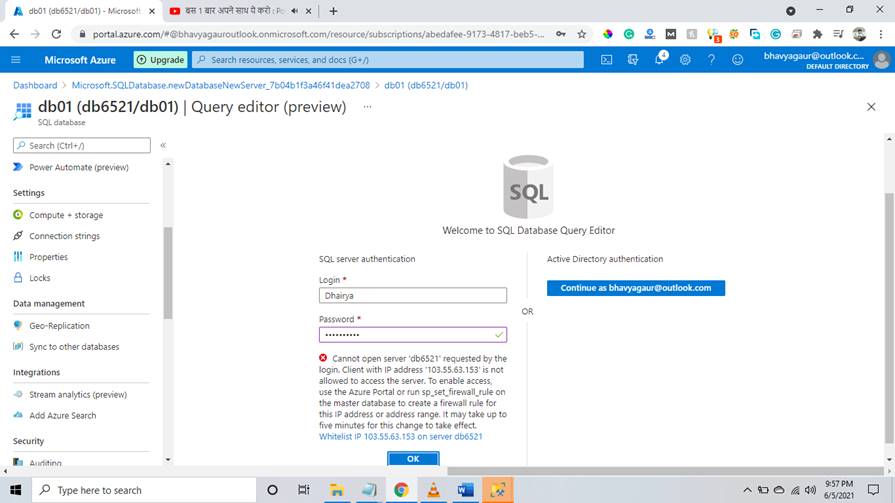Open Add Azure Search
The width and height of the screenshot is (895, 503).
(63, 416)
